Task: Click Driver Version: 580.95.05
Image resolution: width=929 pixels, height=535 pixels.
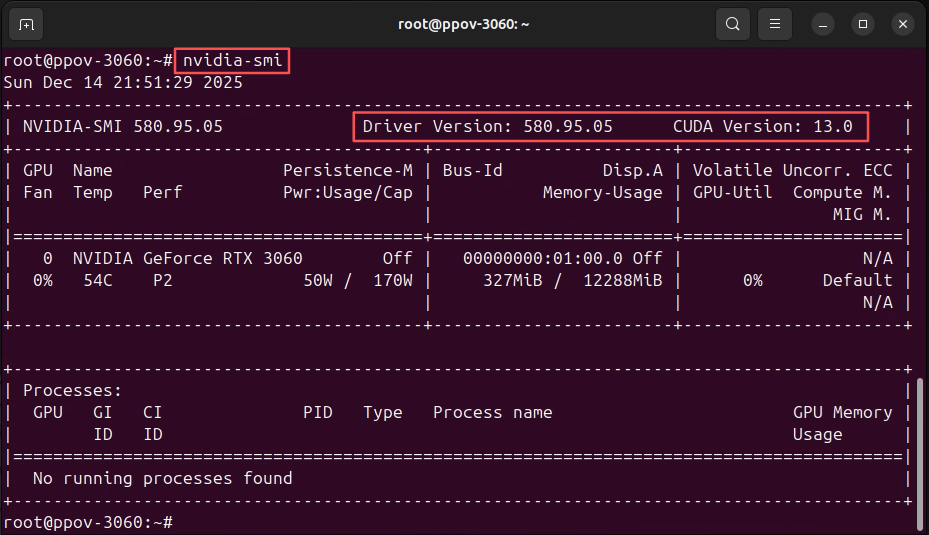Action: click(488, 126)
